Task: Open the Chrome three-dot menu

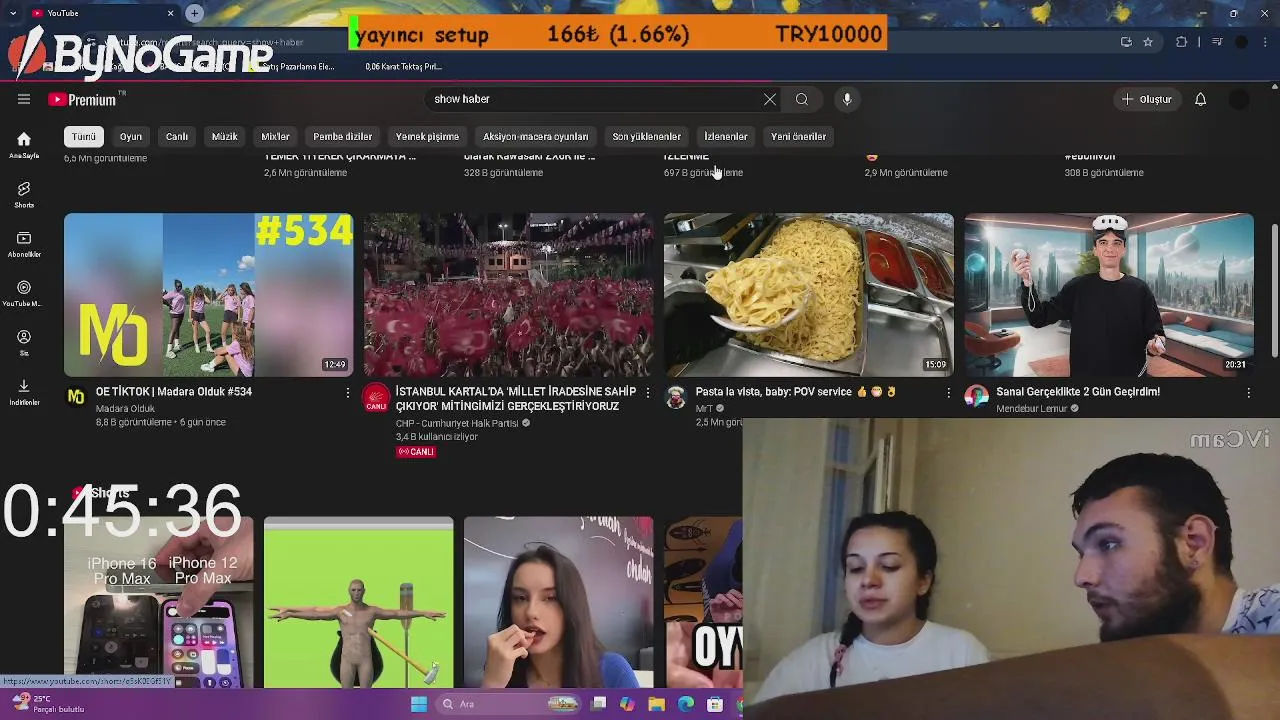Action: (1266, 42)
